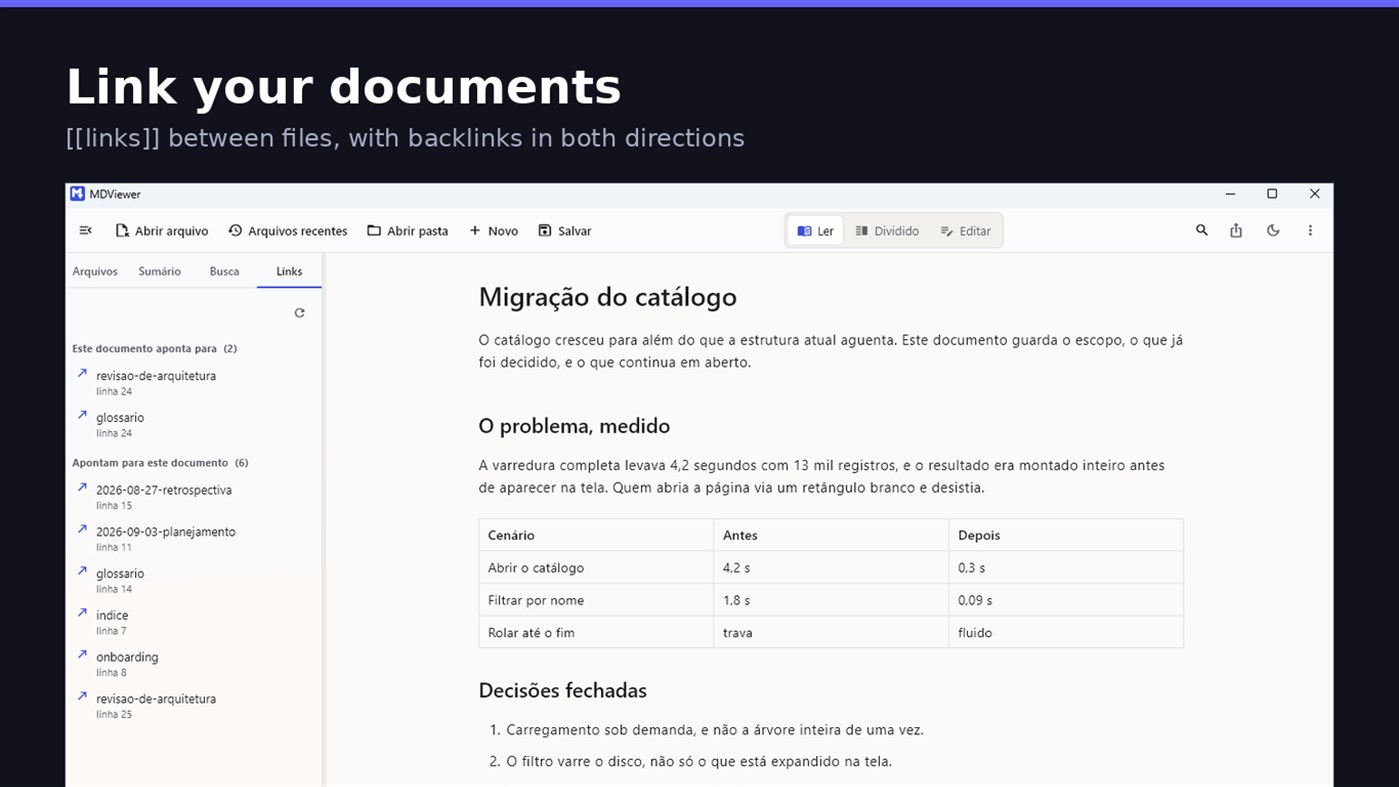Image resolution: width=1399 pixels, height=787 pixels.
Task: Open the Sumário sidebar tab
Action: (x=160, y=271)
